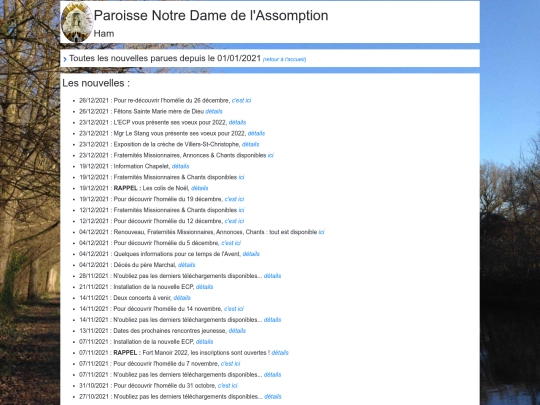This screenshot has height=405, width=540.
Task: Click 'ici' for 12/12 Fraternités Missionnaires & Chants
Action: (241, 210)
